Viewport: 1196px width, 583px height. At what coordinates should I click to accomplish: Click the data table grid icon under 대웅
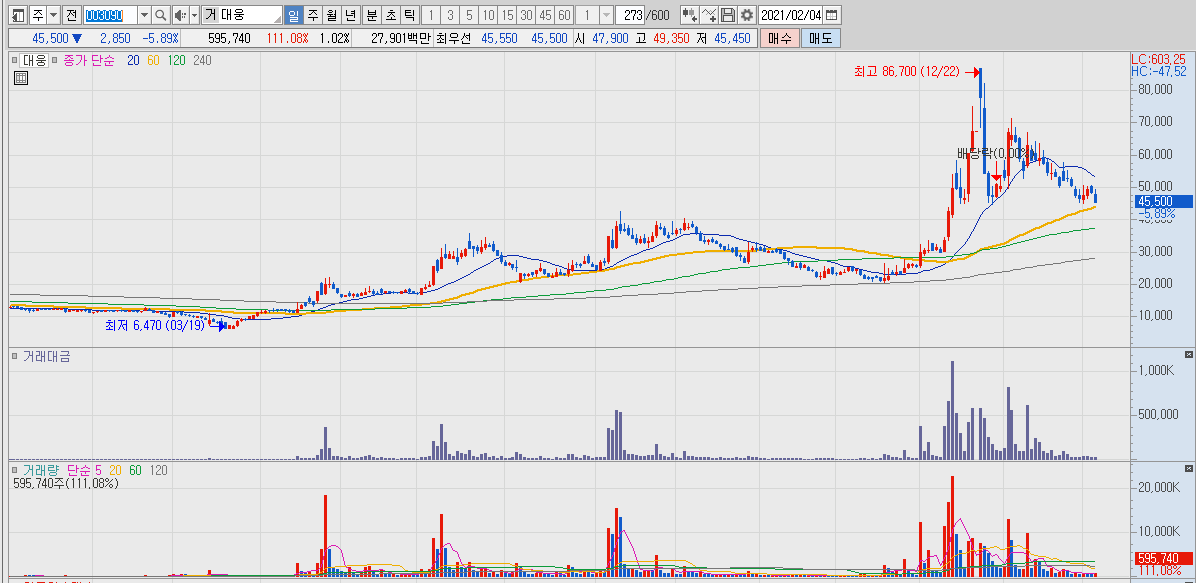[x=21, y=78]
